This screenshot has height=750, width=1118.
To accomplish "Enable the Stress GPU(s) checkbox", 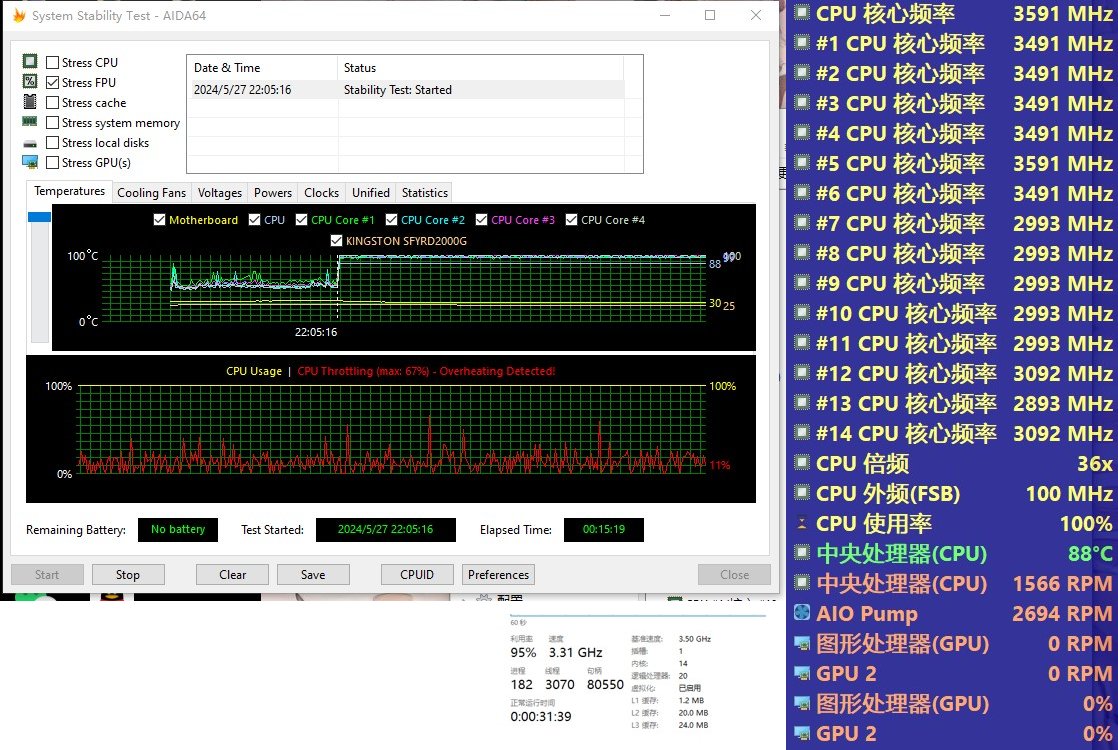I will [52, 163].
